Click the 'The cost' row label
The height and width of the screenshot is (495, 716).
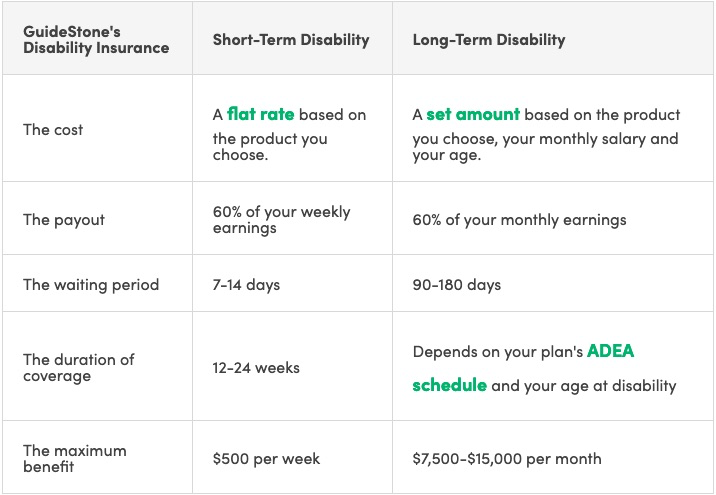click(53, 130)
